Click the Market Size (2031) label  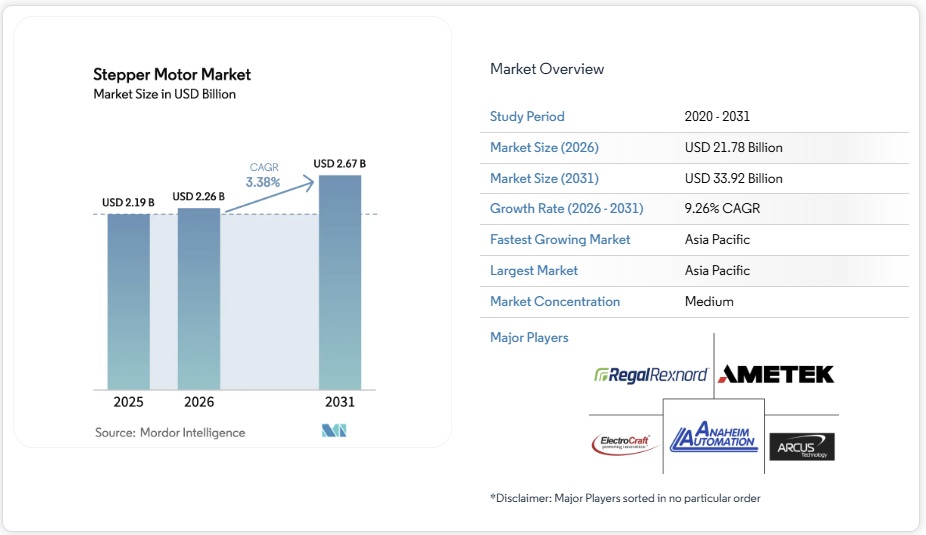pyautogui.click(x=544, y=179)
